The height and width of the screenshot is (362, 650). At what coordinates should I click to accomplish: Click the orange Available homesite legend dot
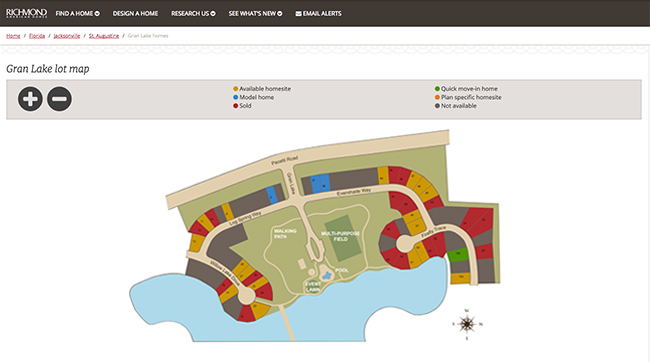click(235, 89)
